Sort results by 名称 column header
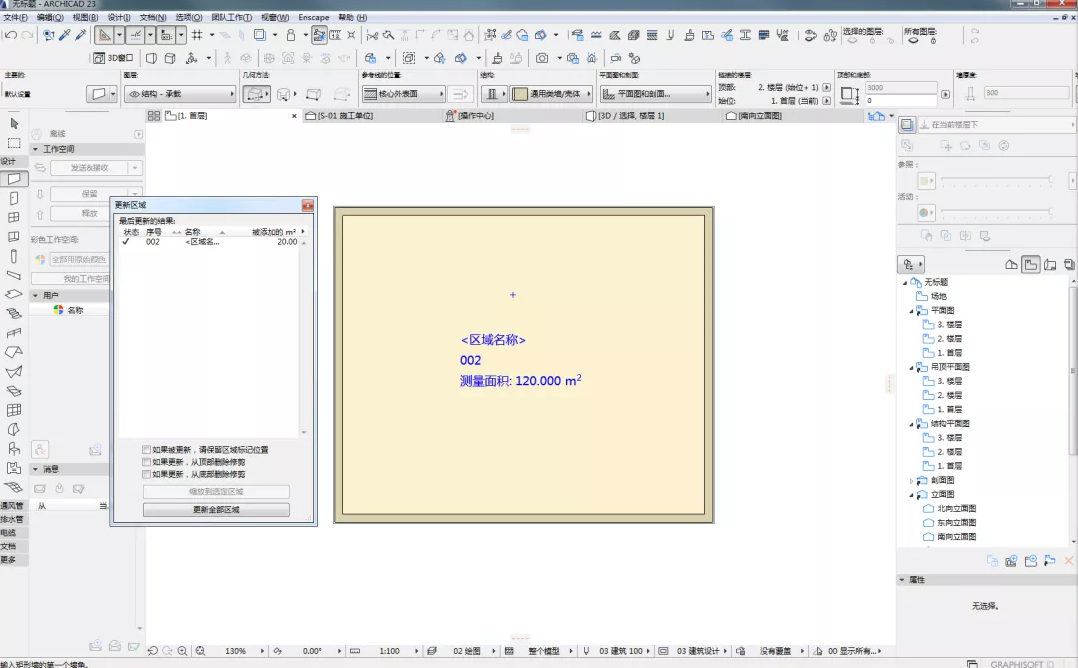 coord(192,232)
